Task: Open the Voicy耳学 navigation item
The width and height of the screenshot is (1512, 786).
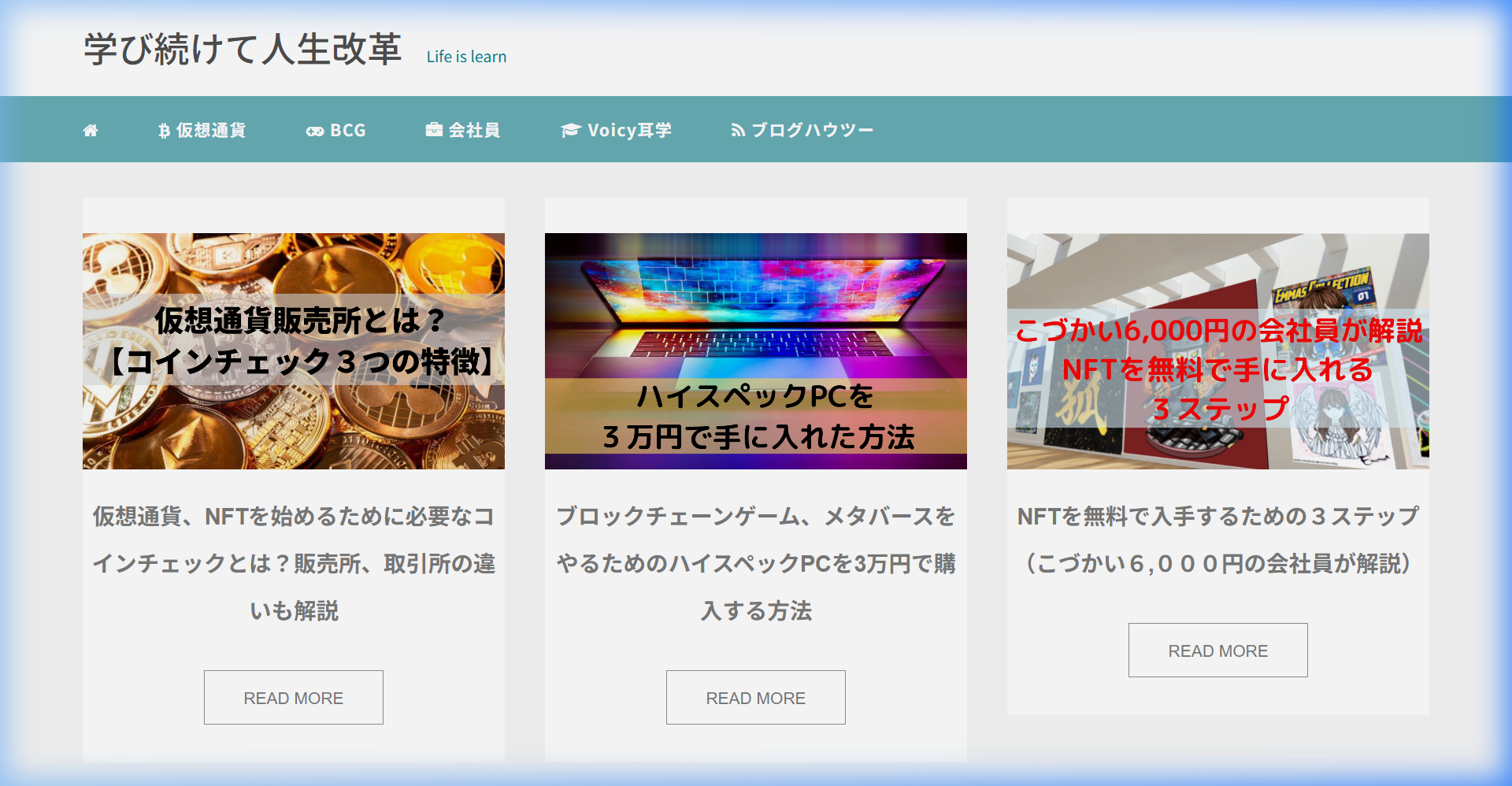Action: tap(631, 130)
